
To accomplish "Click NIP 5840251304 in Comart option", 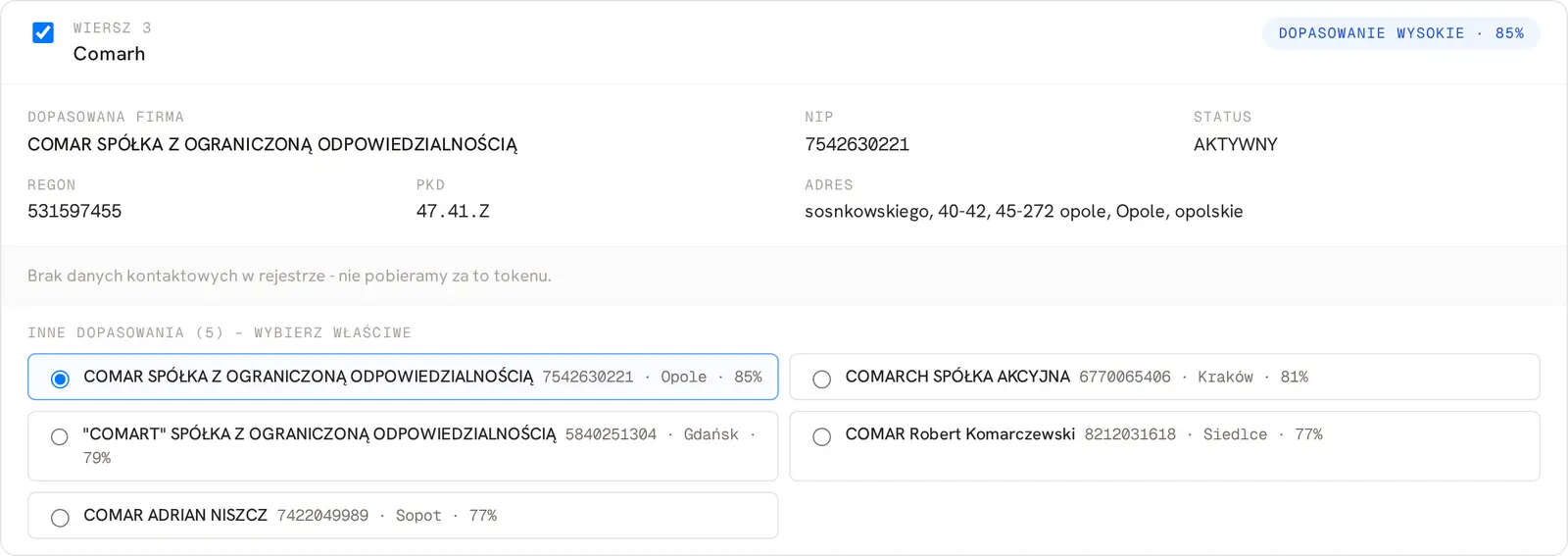I will click(x=611, y=434).
